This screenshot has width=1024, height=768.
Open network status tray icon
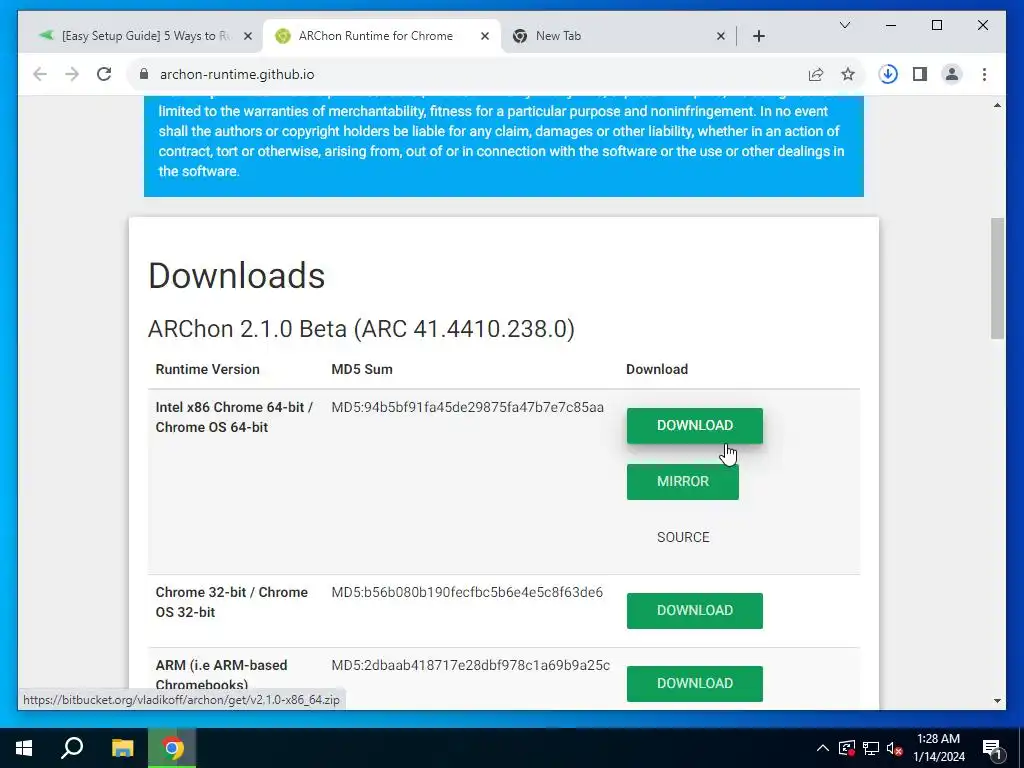point(871,748)
